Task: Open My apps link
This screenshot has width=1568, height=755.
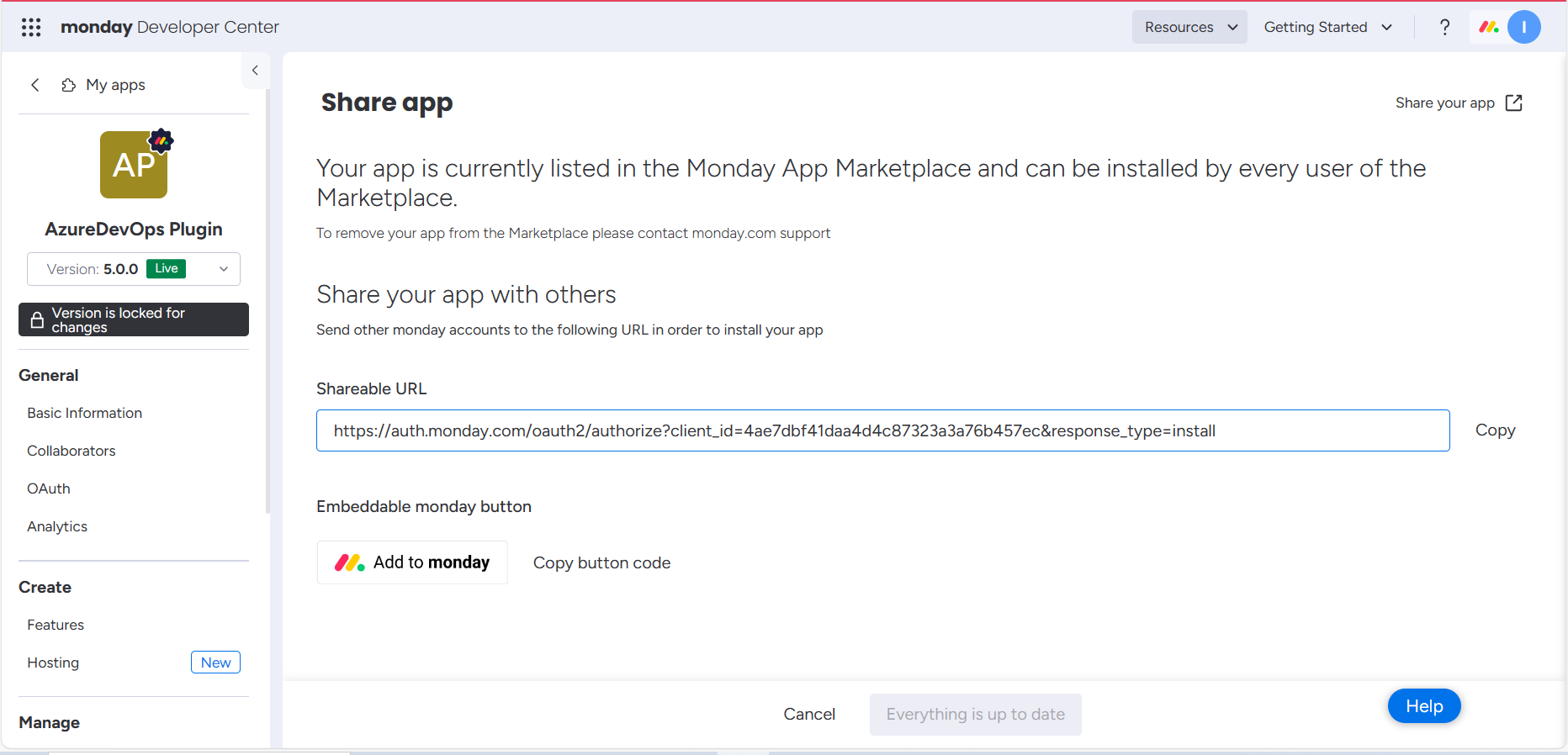Action: (115, 85)
